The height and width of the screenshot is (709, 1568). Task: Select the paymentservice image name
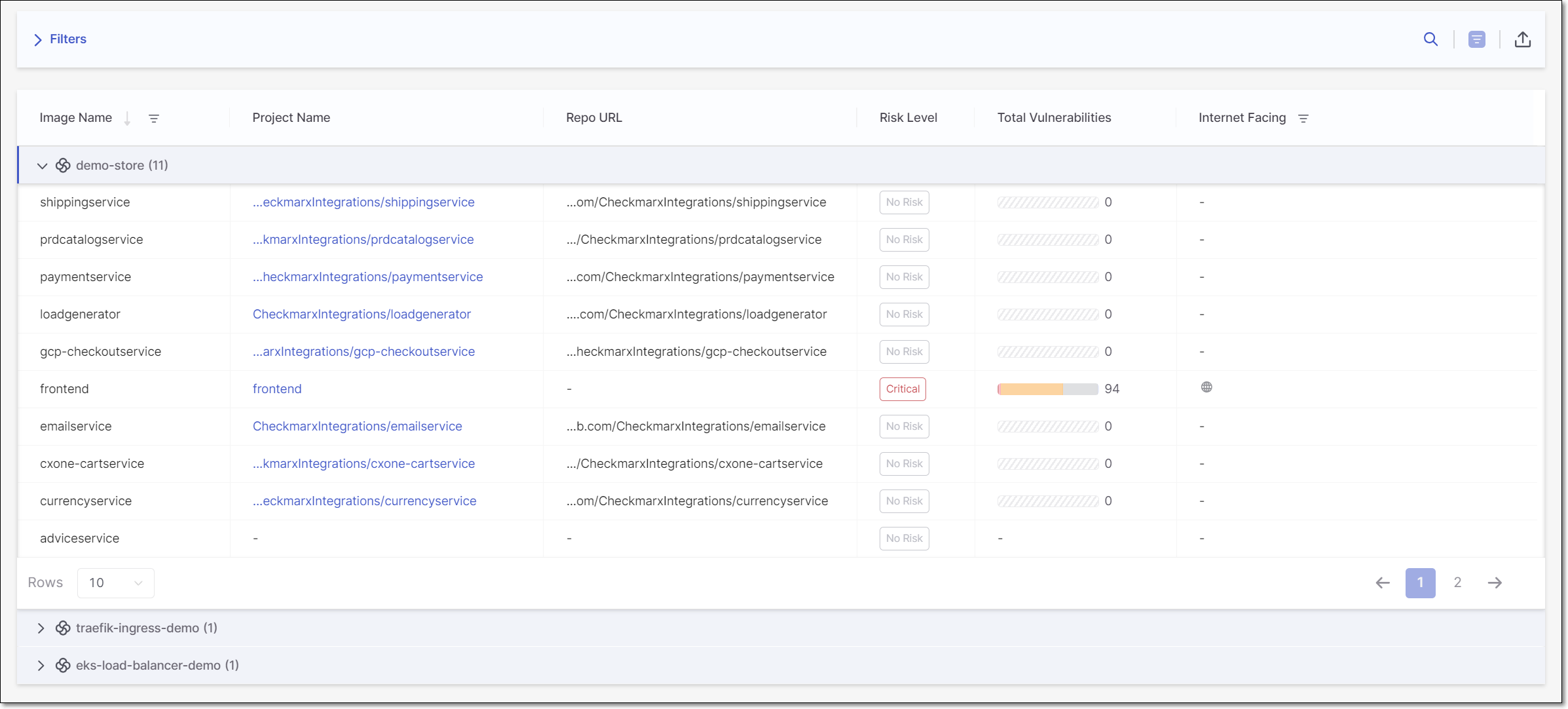click(x=85, y=277)
